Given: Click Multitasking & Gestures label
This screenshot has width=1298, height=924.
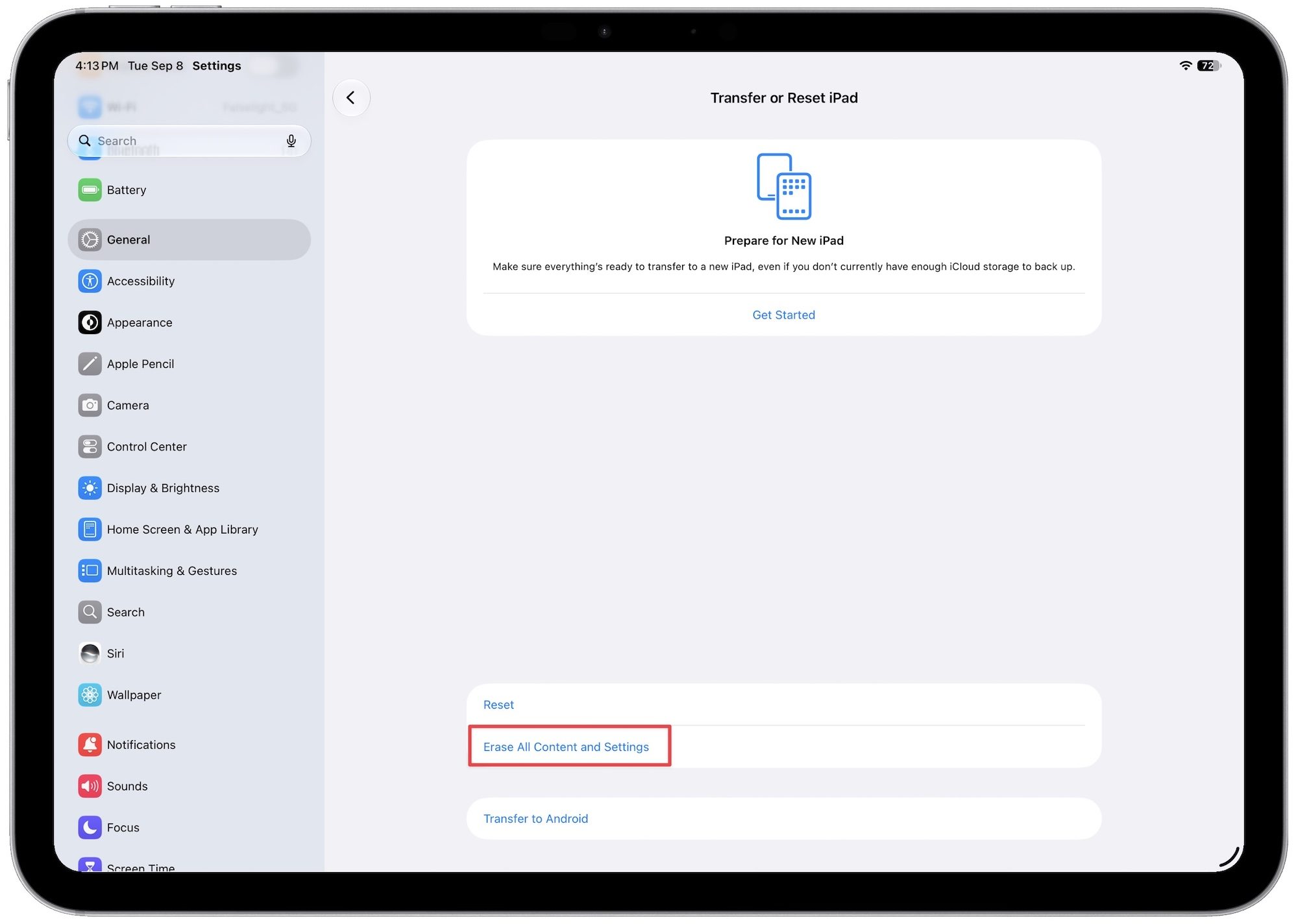Looking at the screenshot, I should (x=172, y=571).
